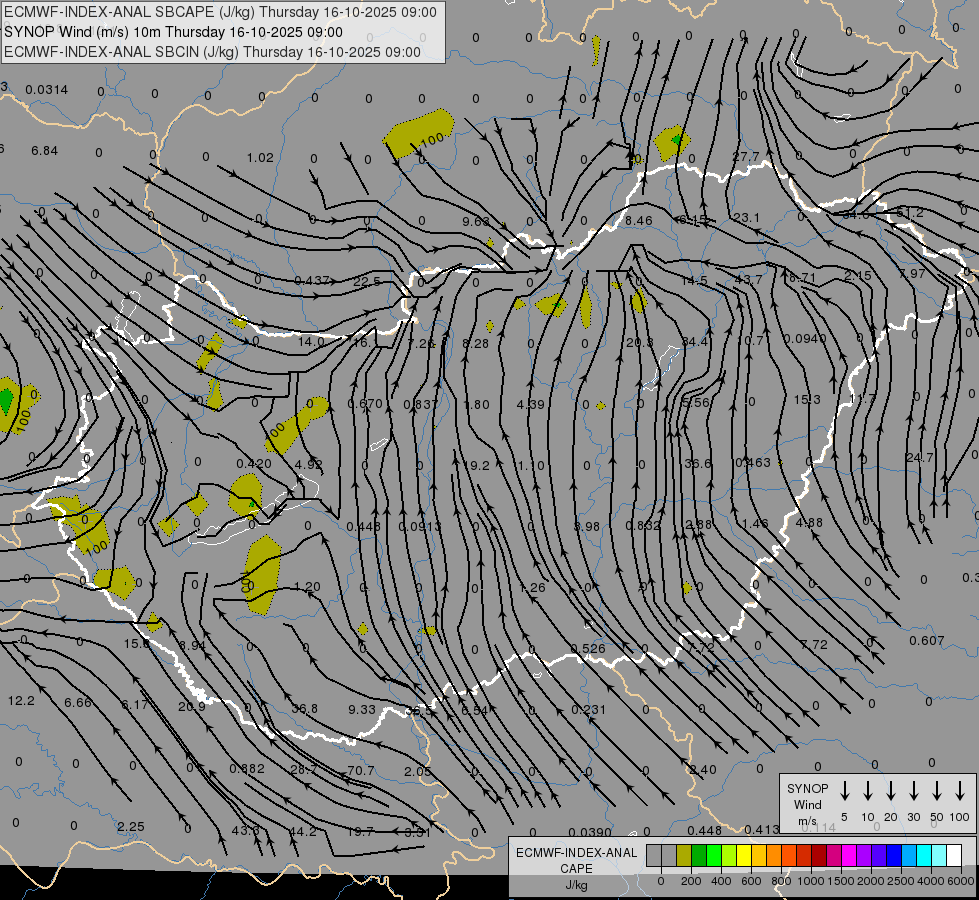The width and height of the screenshot is (979, 900).
Task: Select the yellow swatch in the CAPE legend
Action: coord(744,856)
